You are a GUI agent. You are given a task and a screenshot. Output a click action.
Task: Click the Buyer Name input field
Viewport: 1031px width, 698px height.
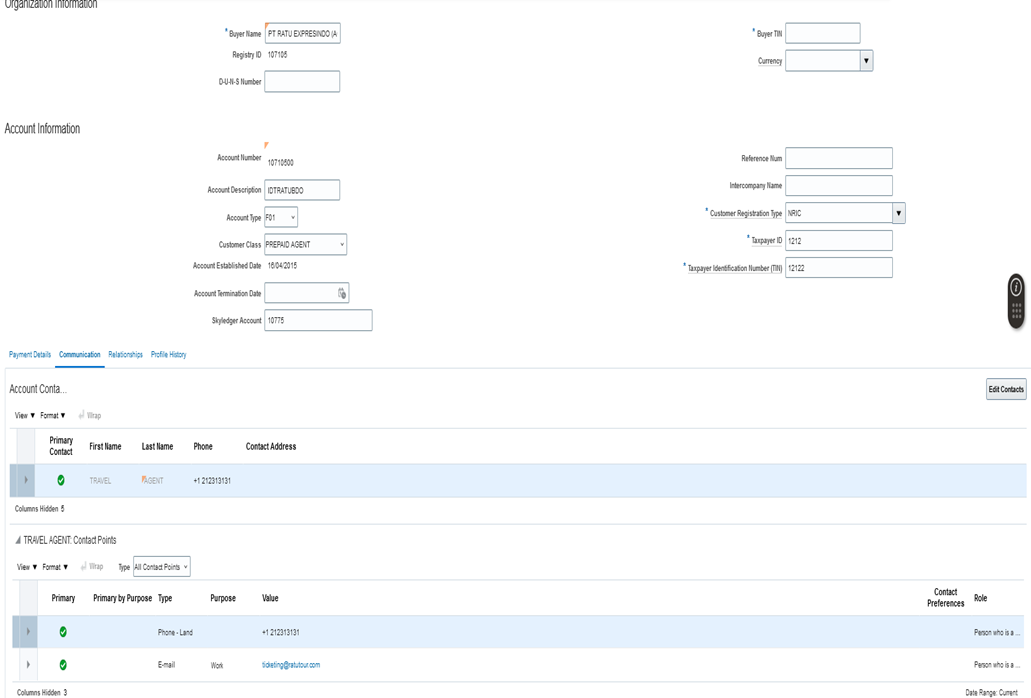point(302,34)
